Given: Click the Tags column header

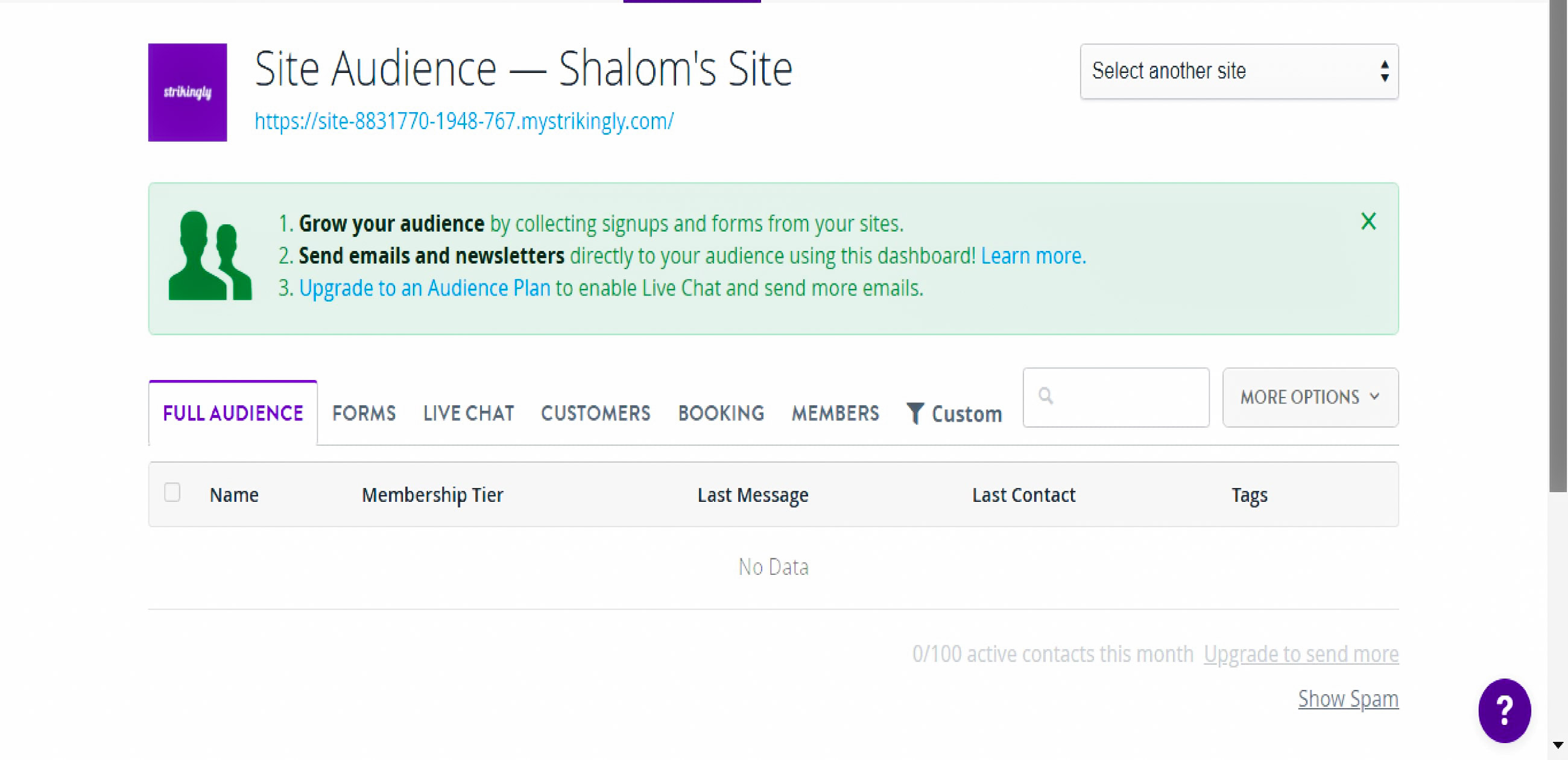Looking at the screenshot, I should tap(1249, 495).
